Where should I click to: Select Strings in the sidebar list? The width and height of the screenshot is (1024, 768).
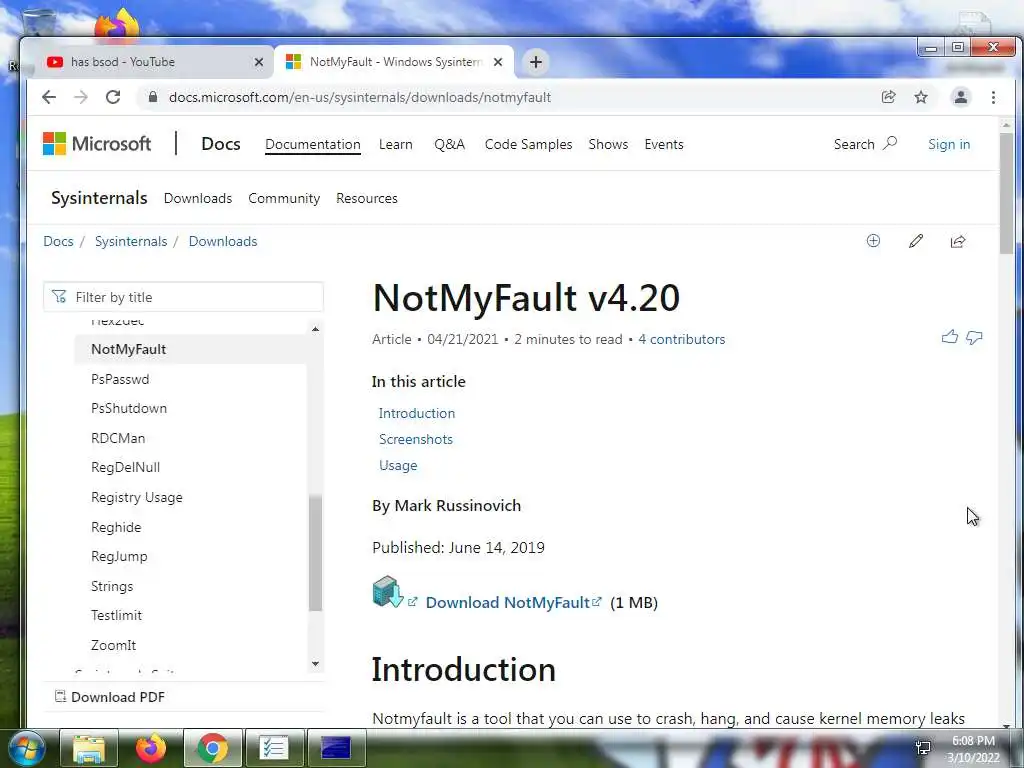click(x=112, y=586)
